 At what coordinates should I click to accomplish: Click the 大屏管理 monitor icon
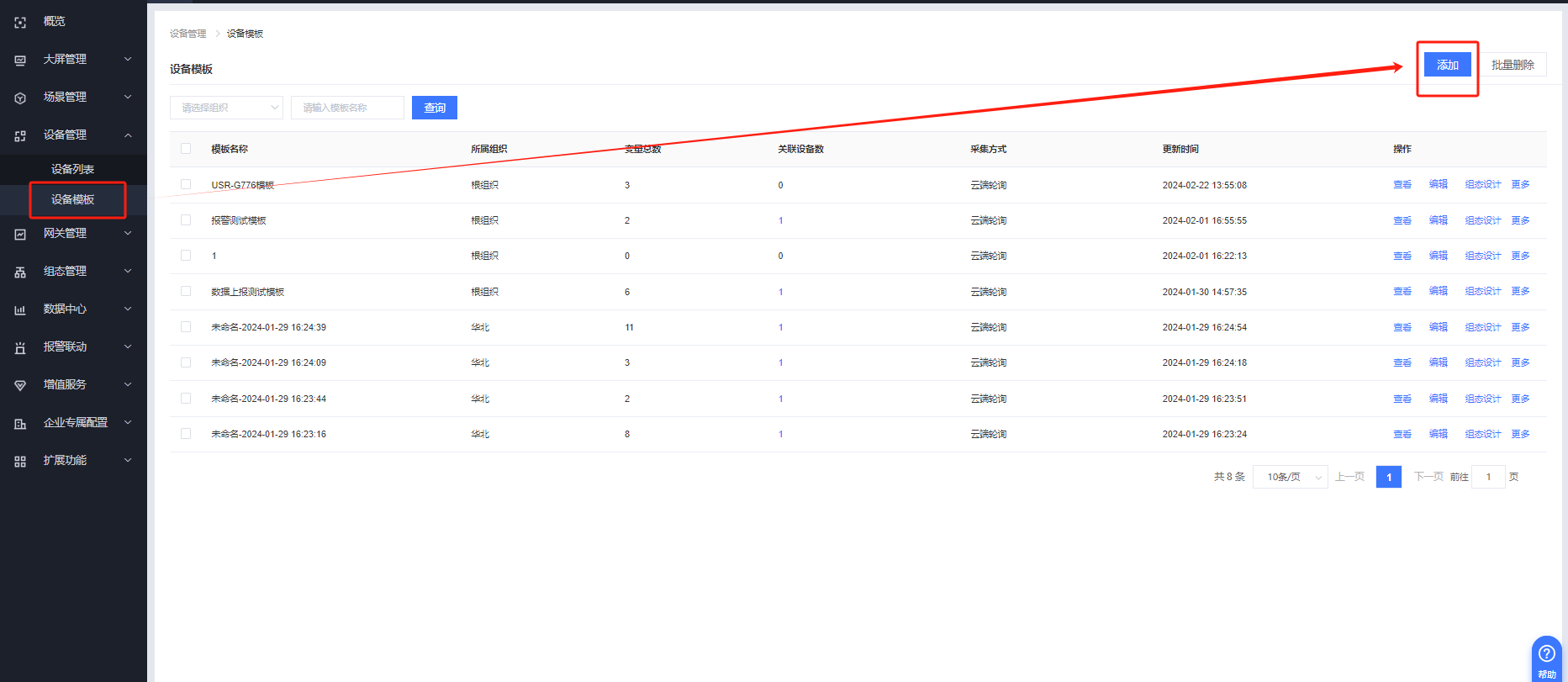coord(20,61)
